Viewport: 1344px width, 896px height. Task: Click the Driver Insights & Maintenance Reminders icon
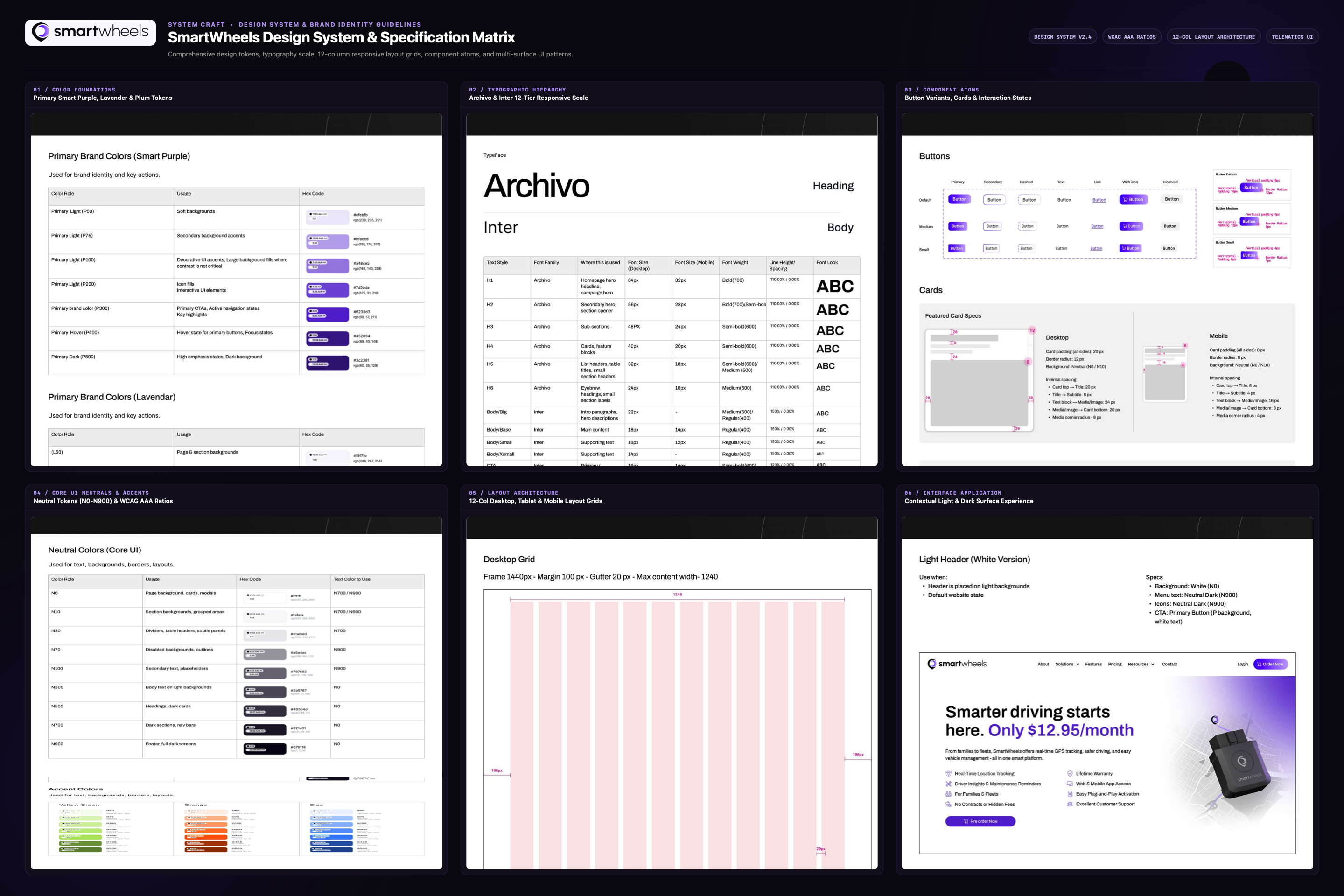tap(949, 784)
